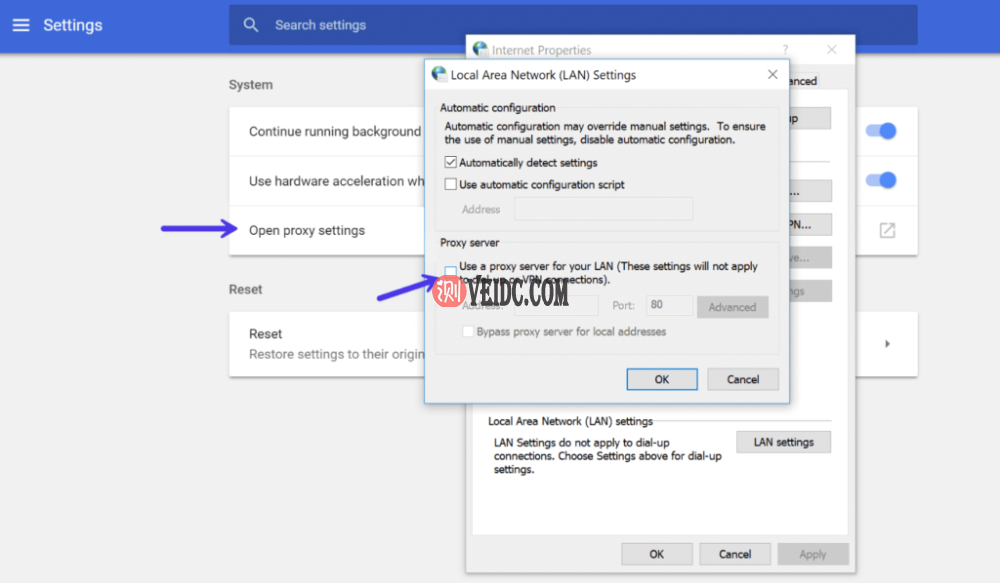Viewport: 1000px width, 583px height.
Task: Uncheck Automatically detect settings
Action: 451,162
